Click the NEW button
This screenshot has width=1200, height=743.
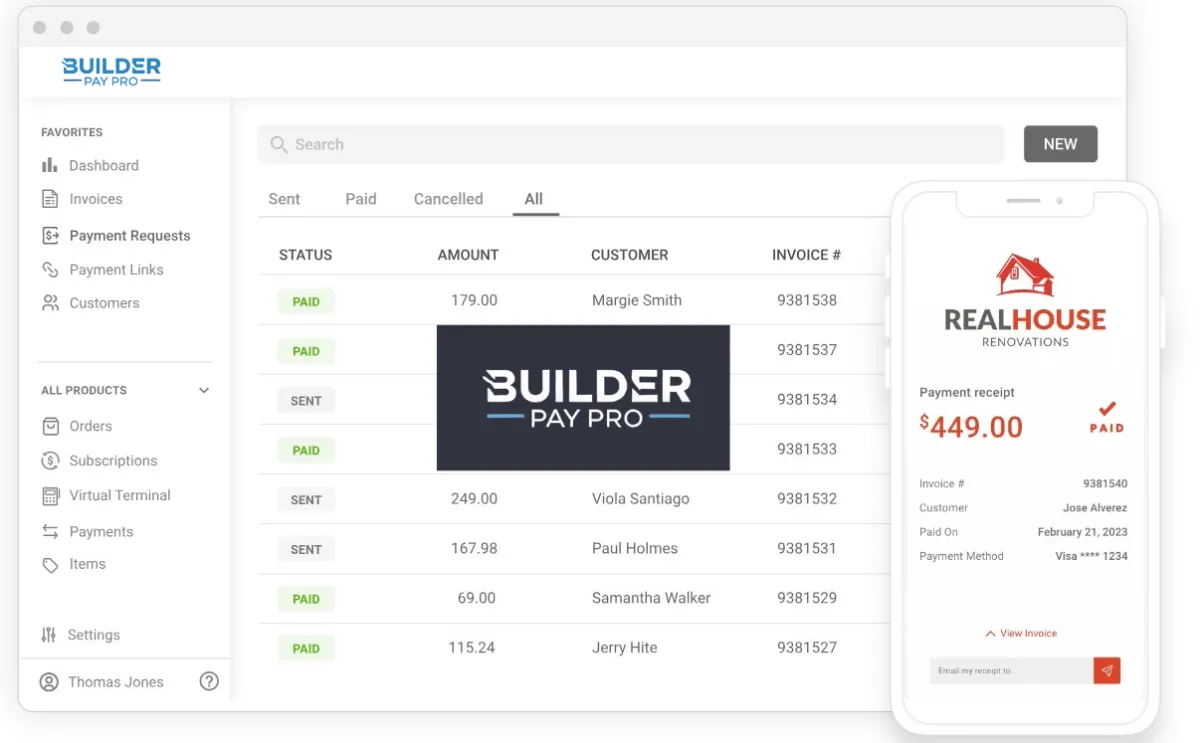coord(1060,144)
